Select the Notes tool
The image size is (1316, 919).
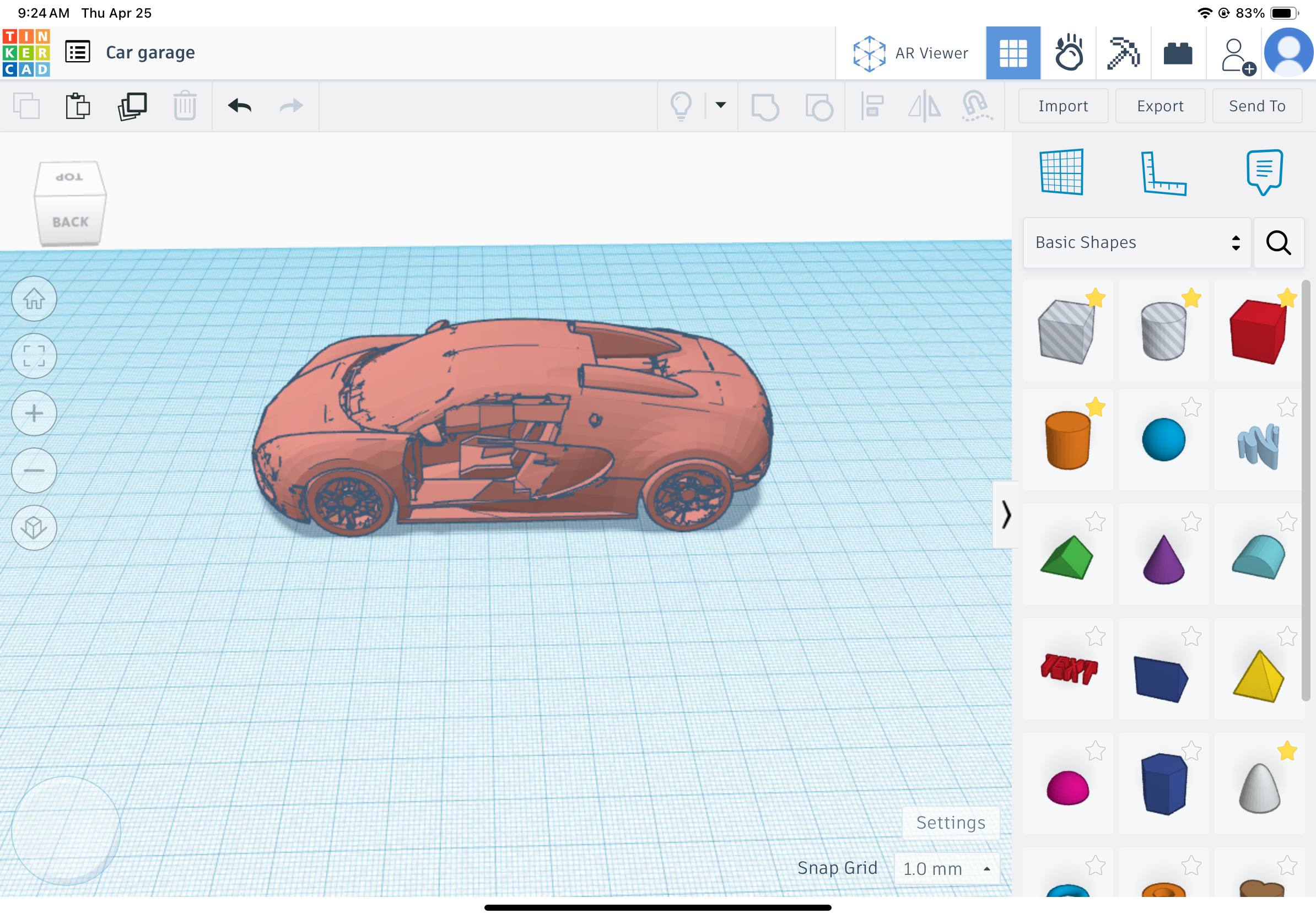click(x=1264, y=172)
